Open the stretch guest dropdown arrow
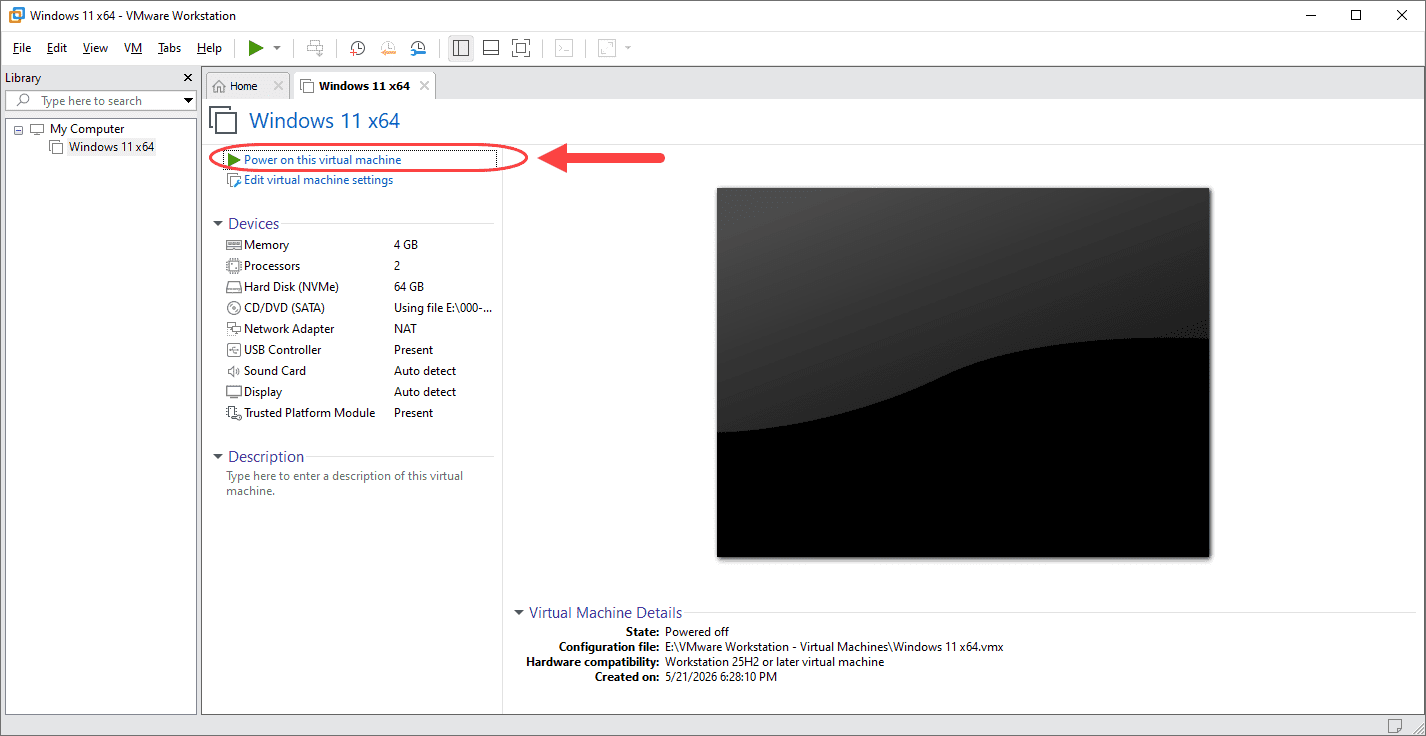Viewport: 1426px width, 736px height. 628,48
